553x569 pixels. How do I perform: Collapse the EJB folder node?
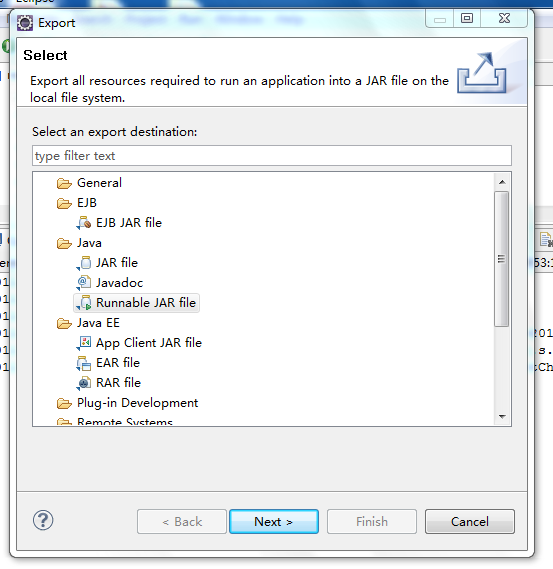(65, 203)
